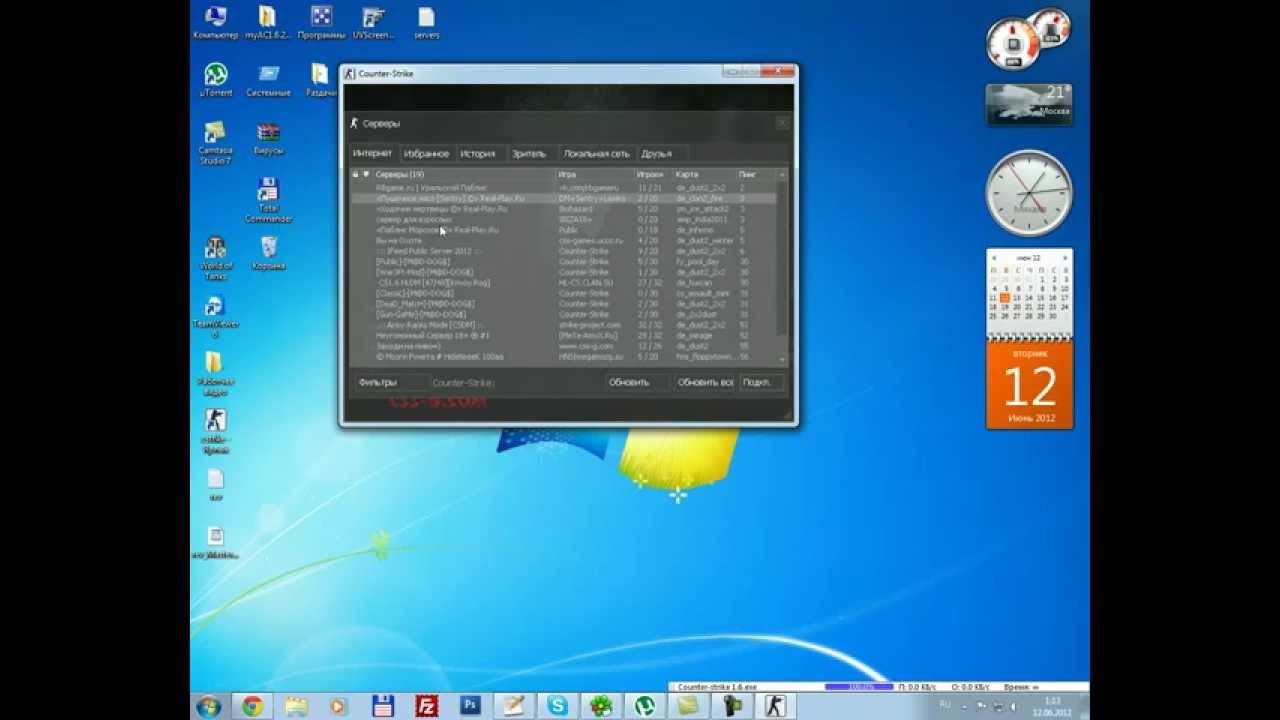
Task: Select the "[DeaD_Match]-[M@D-DOG$]" server row
Action: point(564,304)
